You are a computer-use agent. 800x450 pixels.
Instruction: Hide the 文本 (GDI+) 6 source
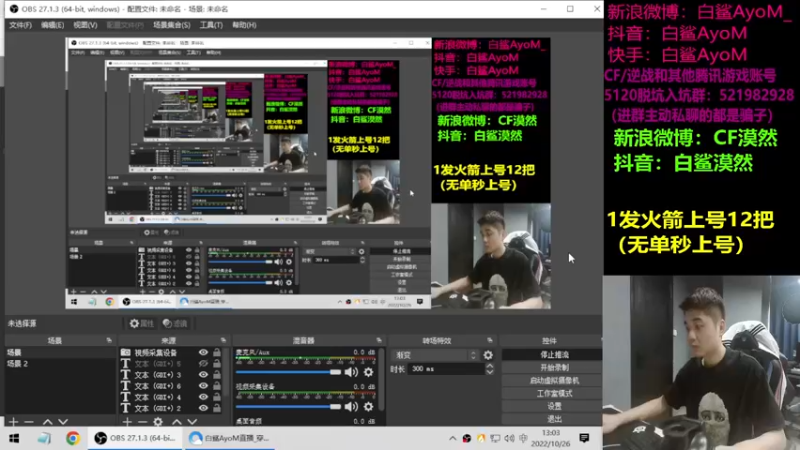point(204,386)
